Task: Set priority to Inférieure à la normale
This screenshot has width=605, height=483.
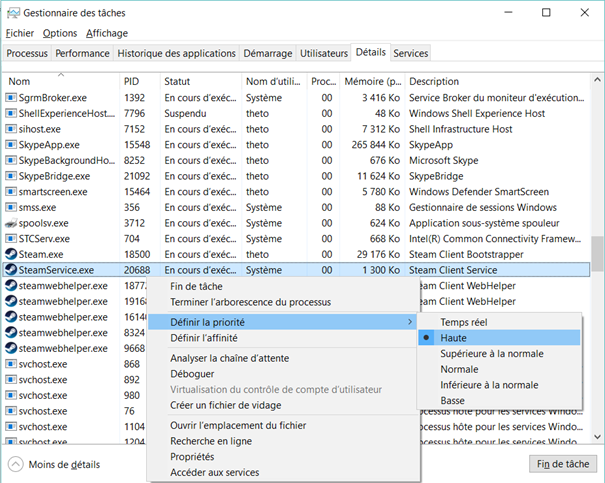Action: [x=500, y=385]
